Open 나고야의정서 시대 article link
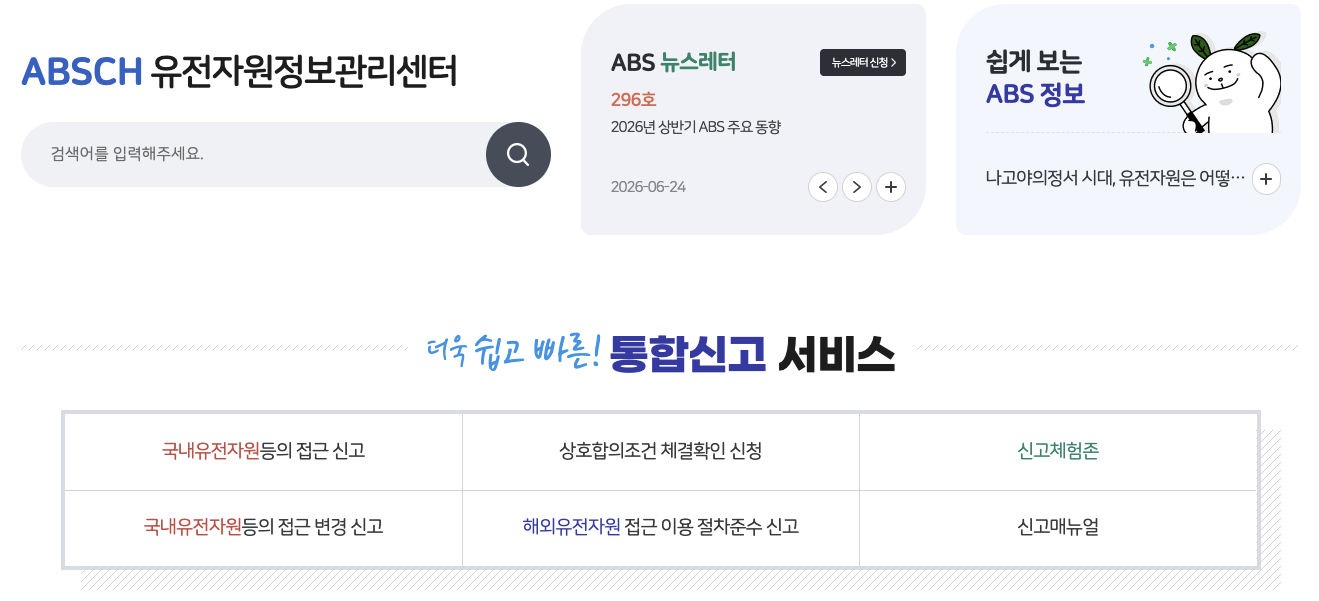Image resolution: width=1319 pixels, height=601 pixels. [1115, 179]
